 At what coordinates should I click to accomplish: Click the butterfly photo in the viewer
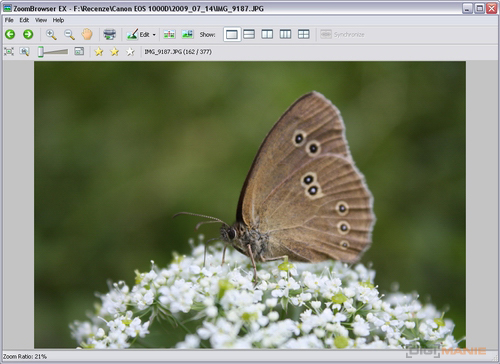click(x=250, y=205)
